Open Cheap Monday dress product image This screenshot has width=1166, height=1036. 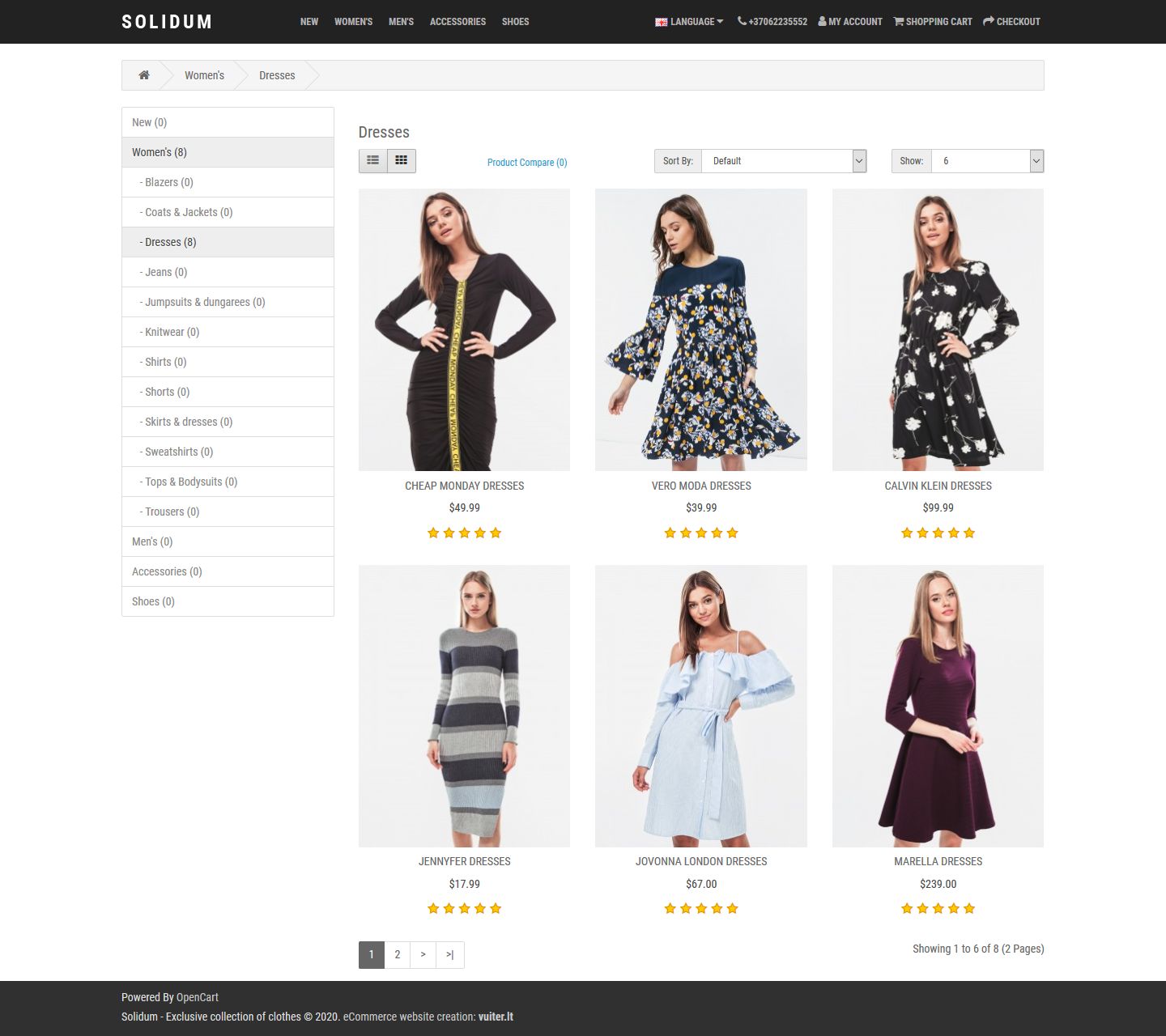(x=464, y=330)
